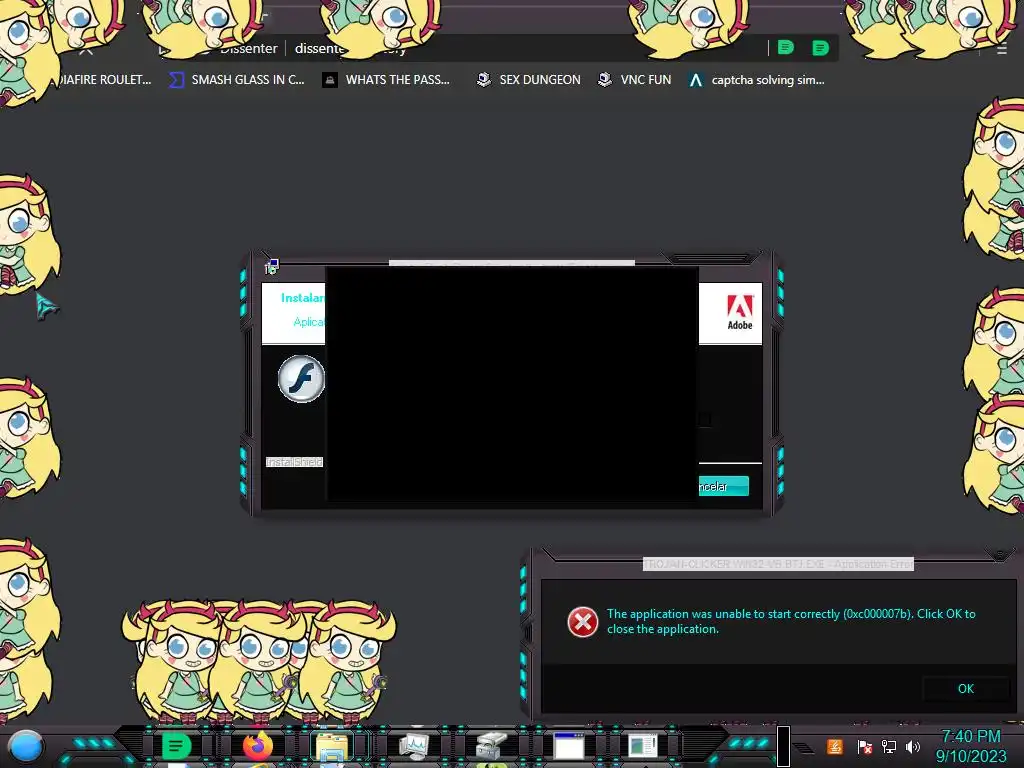Image resolution: width=1024 pixels, height=768 pixels.
Task: Click the InstallShield label in the installer
Action: point(295,462)
